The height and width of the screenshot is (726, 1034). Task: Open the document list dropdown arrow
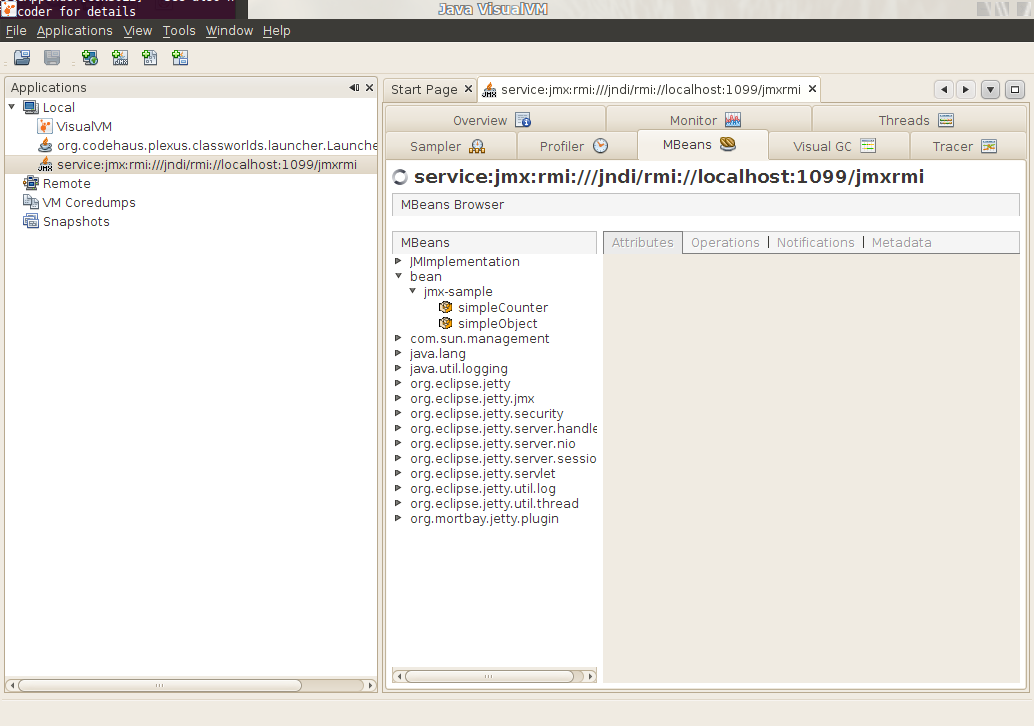(990, 90)
